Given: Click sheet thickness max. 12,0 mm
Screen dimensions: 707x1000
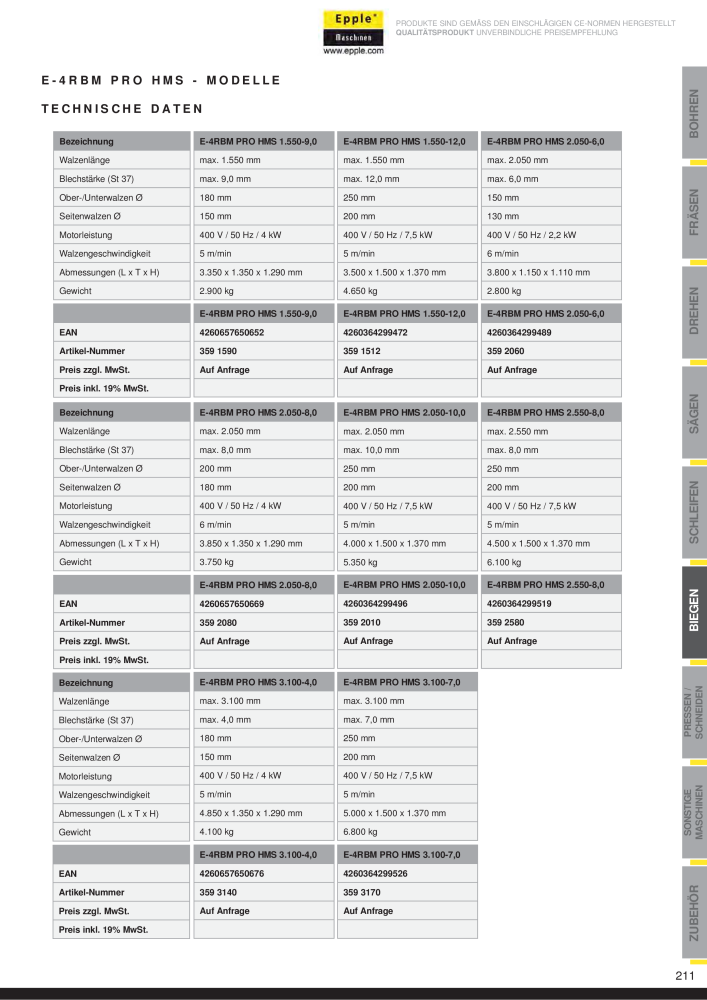Looking at the screenshot, I should (x=371, y=179).
